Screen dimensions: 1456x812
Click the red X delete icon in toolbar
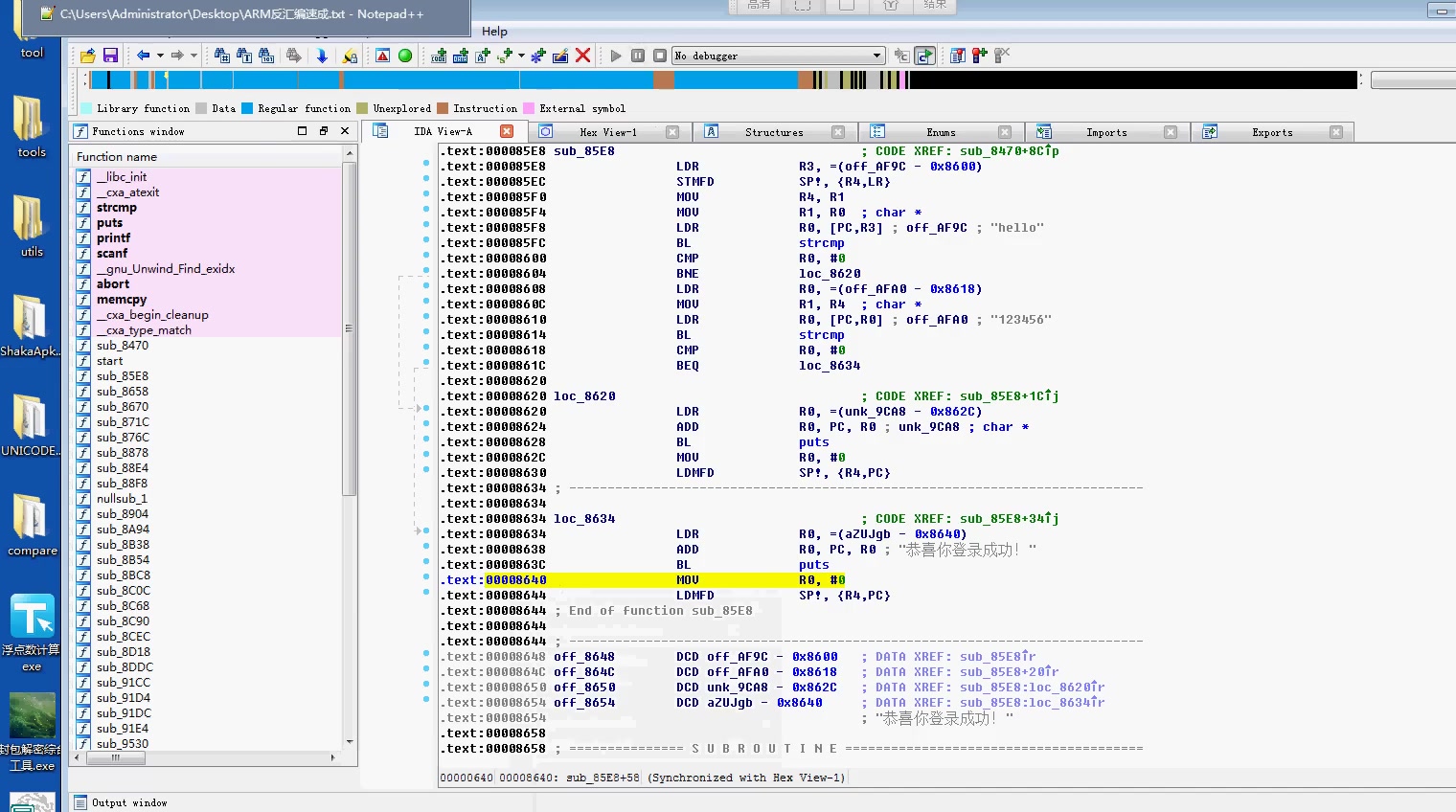[582, 56]
